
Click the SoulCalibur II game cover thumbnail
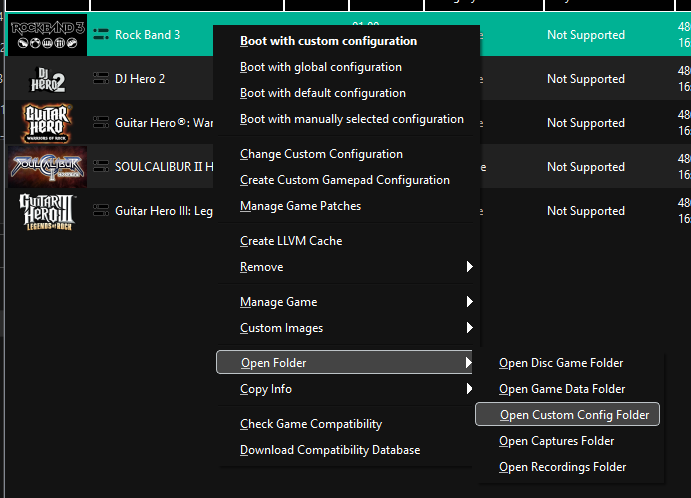click(48, 167)
